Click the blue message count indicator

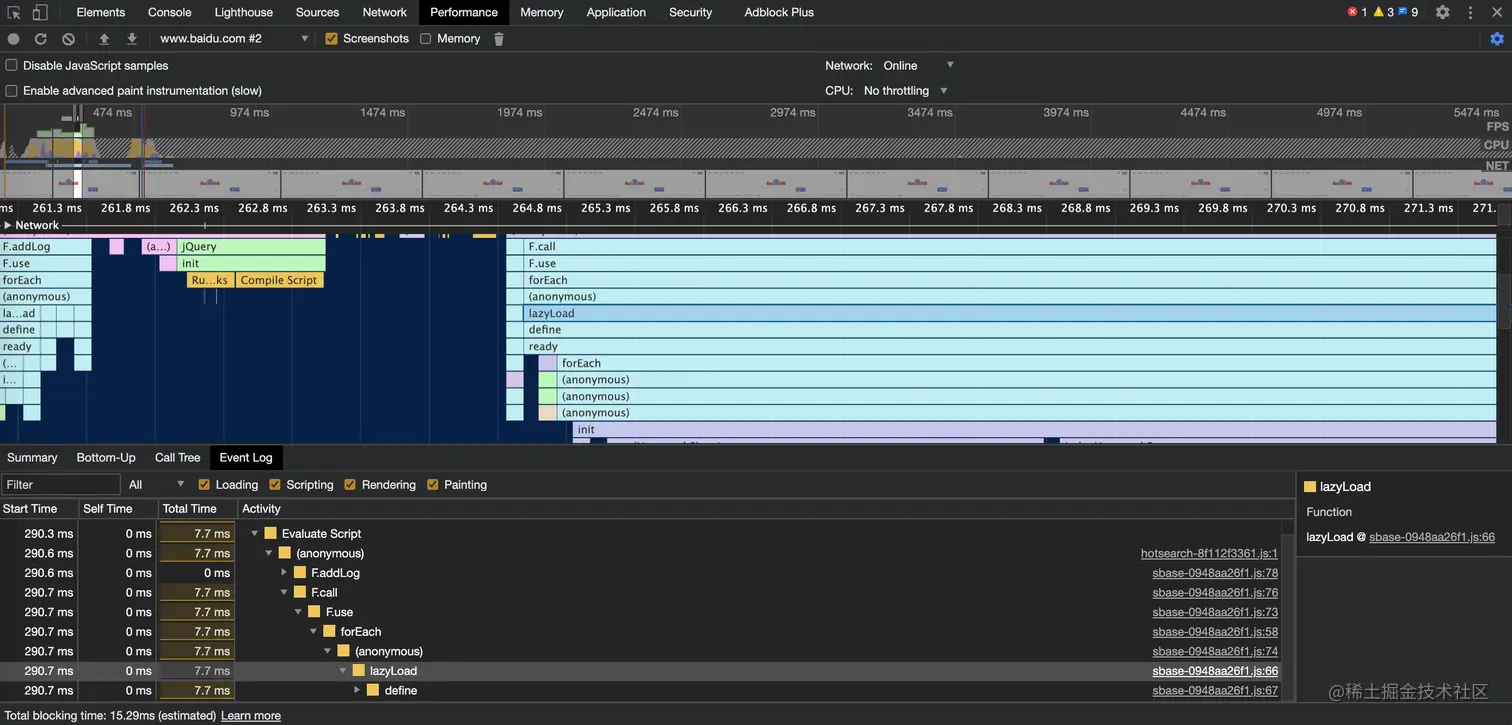(x=1408, y=12)
